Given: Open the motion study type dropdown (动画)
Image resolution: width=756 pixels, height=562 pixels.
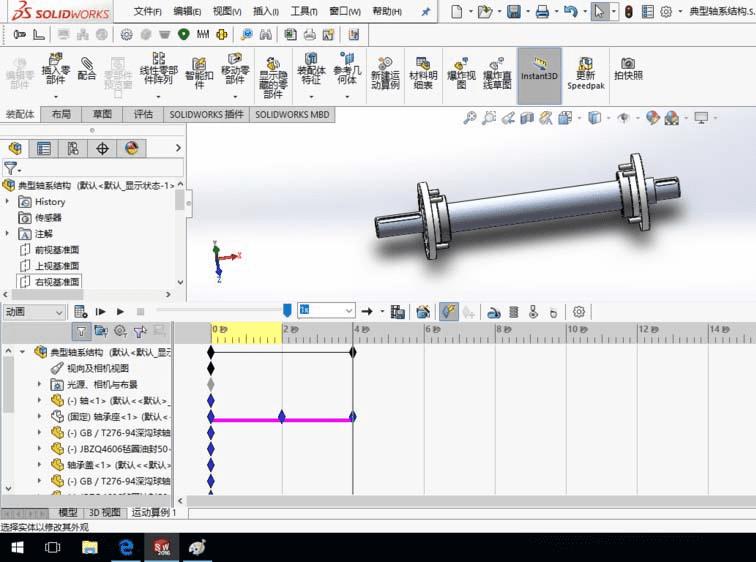Looking at the screenshot, I should [x=33, y=312].
